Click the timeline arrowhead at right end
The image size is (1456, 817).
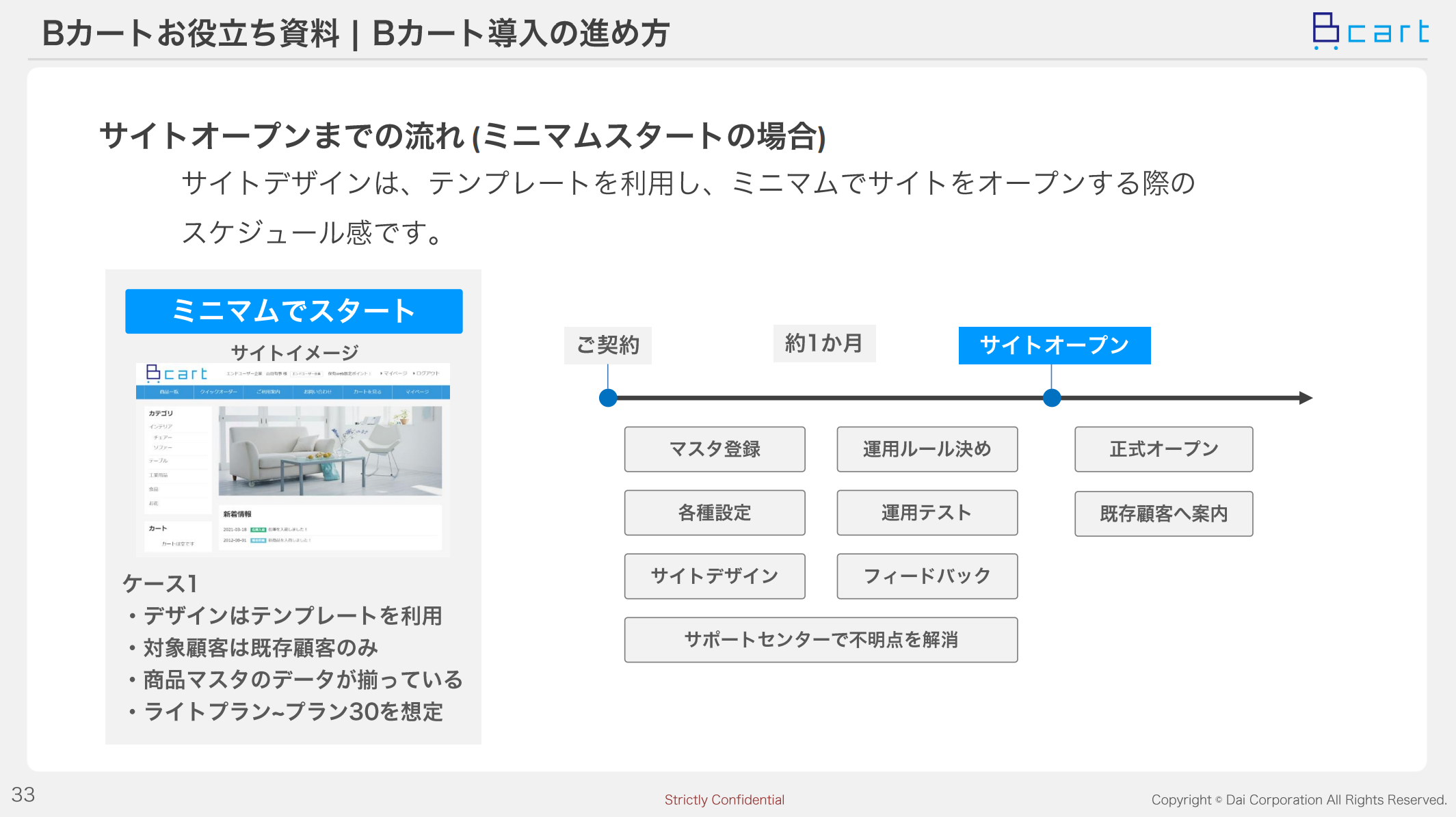1306,398
